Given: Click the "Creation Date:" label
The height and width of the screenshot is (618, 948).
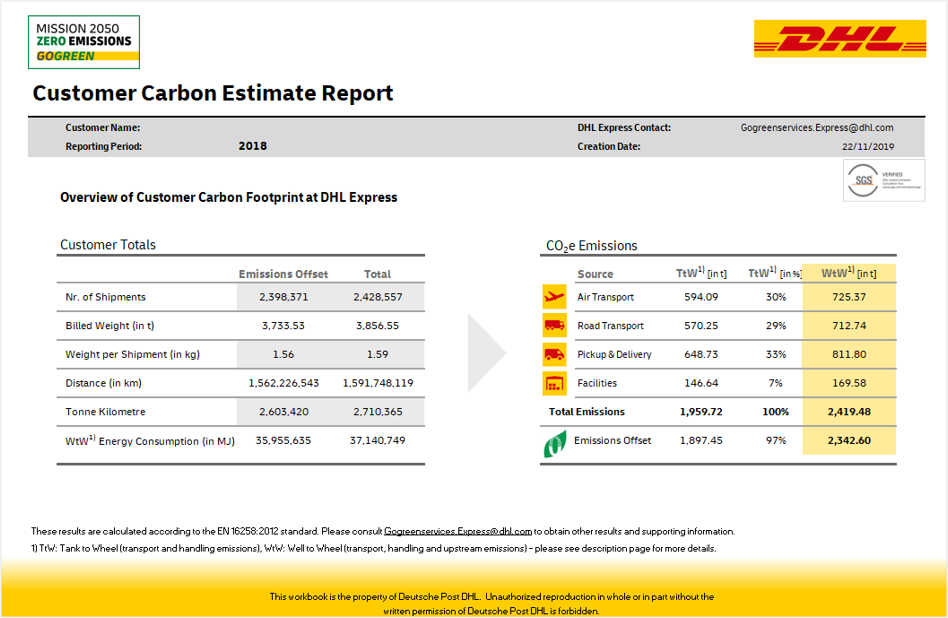Looking at the screenshot, I should tap(609, 146).
